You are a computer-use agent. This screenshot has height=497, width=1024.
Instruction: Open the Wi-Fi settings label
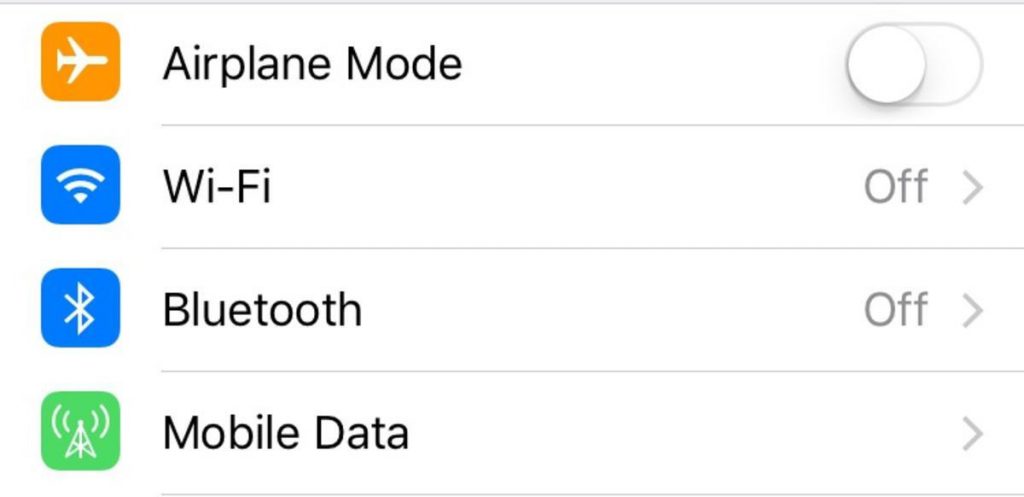[x=217, y=187]
